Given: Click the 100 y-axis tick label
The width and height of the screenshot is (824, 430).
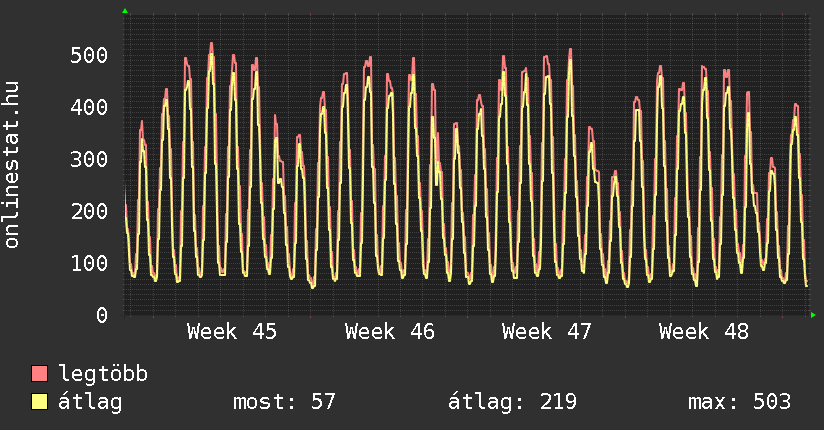Looking at the screenshot, I should pos(89,263).
